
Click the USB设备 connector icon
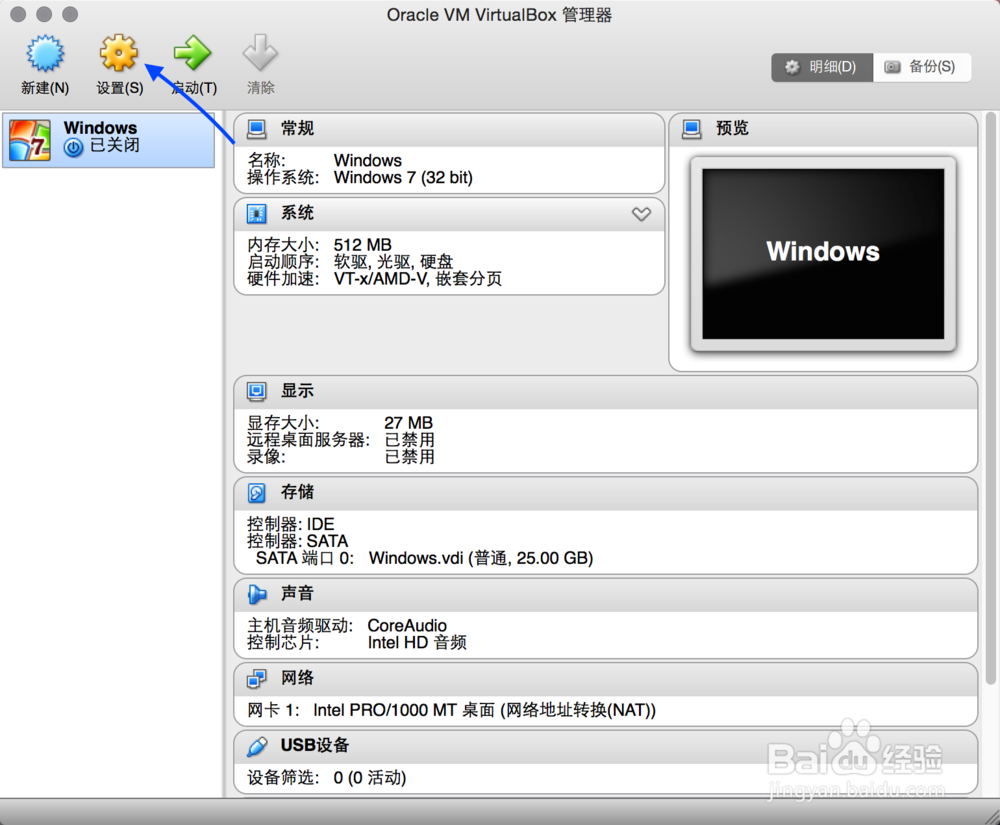256,745
